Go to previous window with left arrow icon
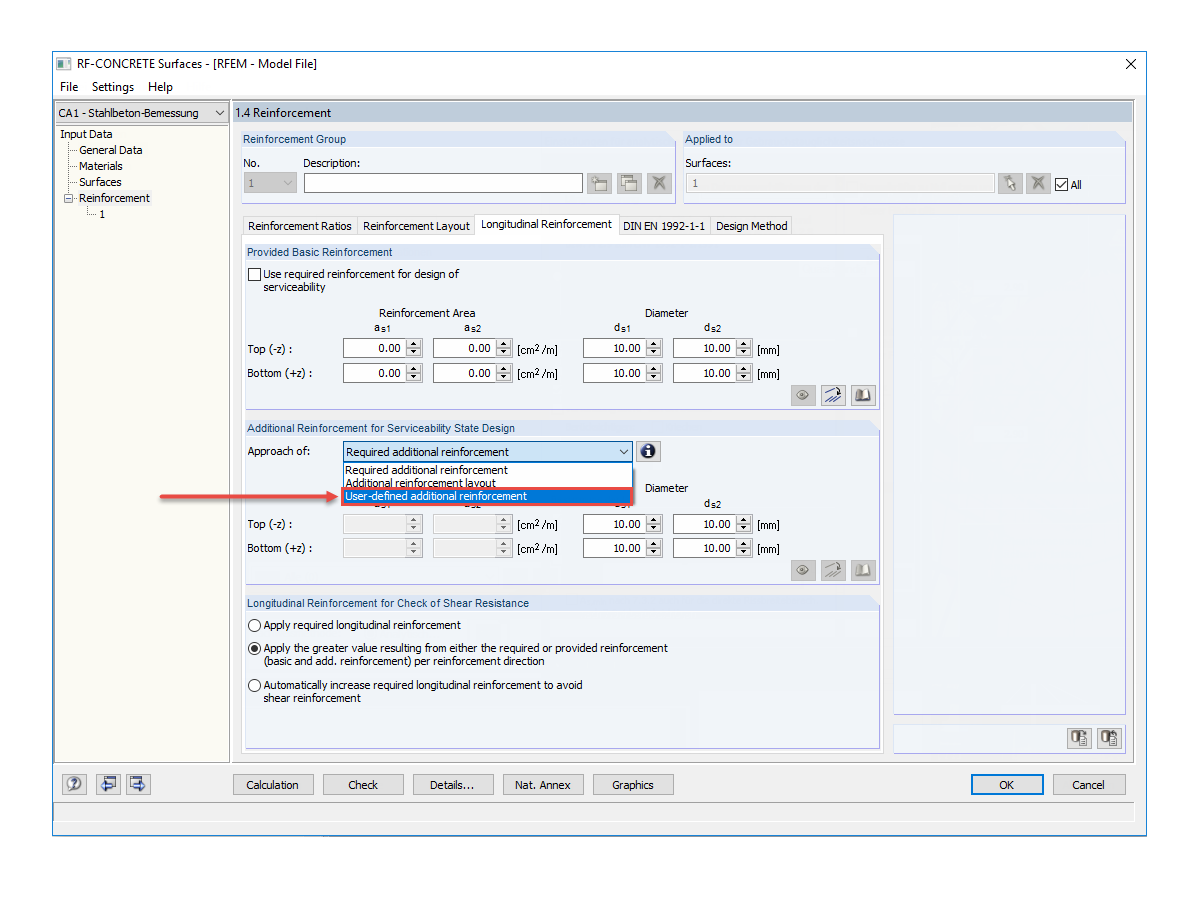Screen dimensions: 1200x900 point(108,784)
